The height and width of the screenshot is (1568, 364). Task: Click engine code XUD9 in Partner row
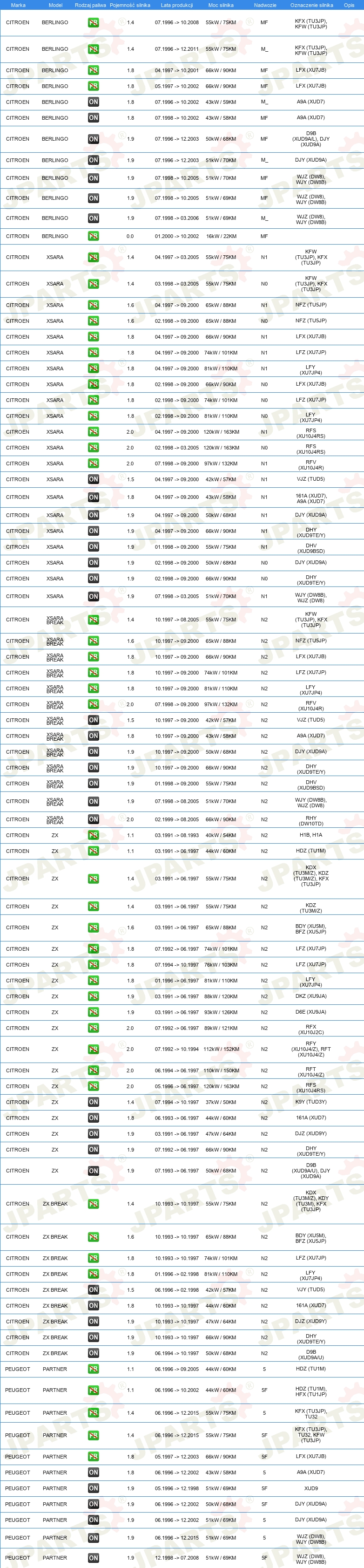pos(311,1488)
